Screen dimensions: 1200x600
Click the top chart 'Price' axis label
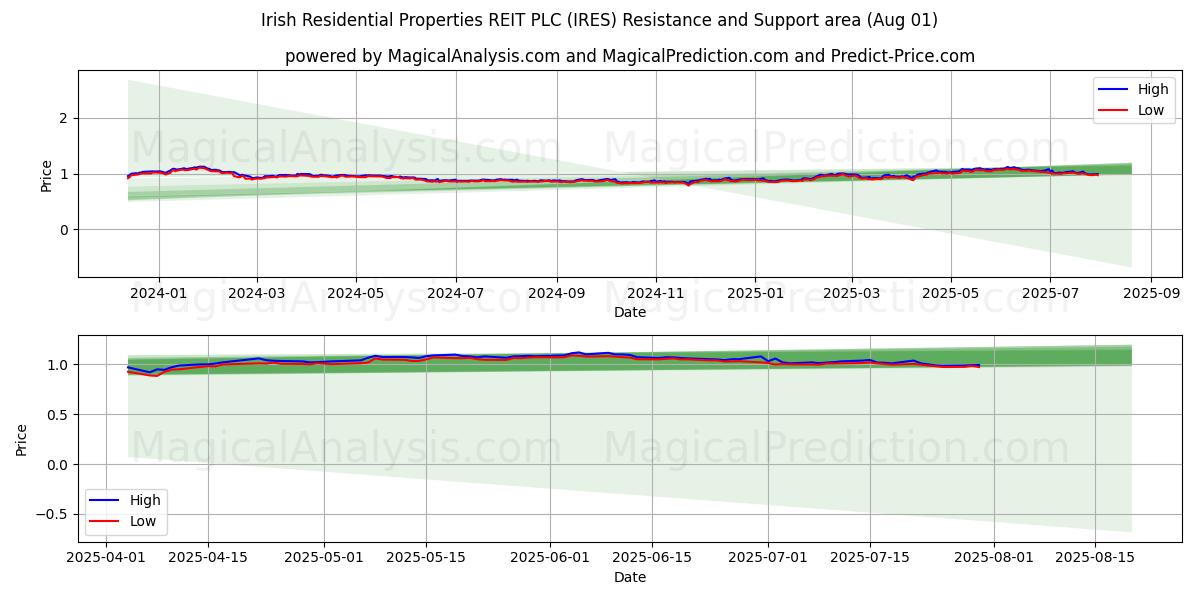pyautogui.click(x=46, y=174)
